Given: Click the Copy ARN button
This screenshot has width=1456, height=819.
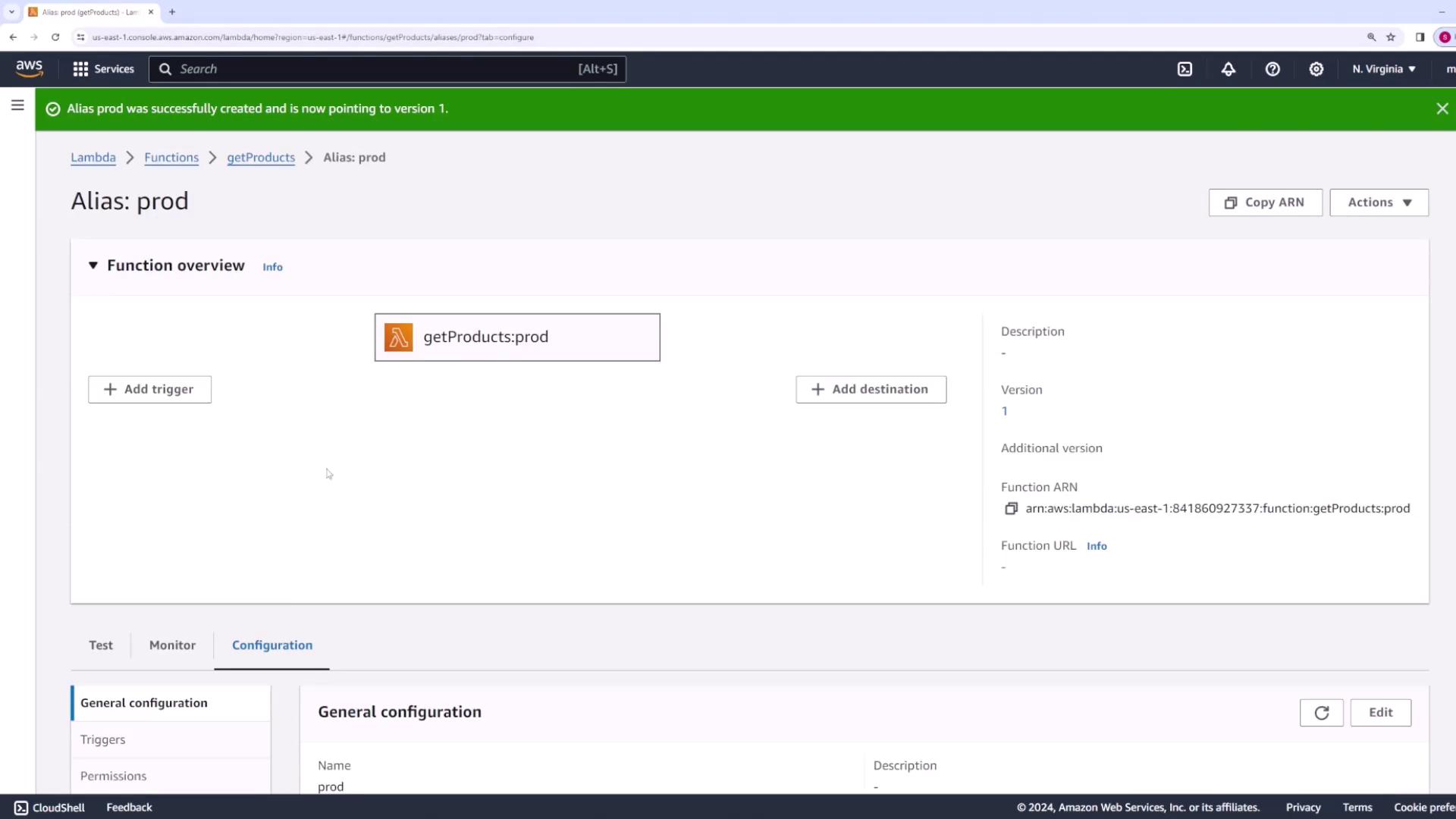Looking at the screenshot, I should click(x=1265, y=202).
